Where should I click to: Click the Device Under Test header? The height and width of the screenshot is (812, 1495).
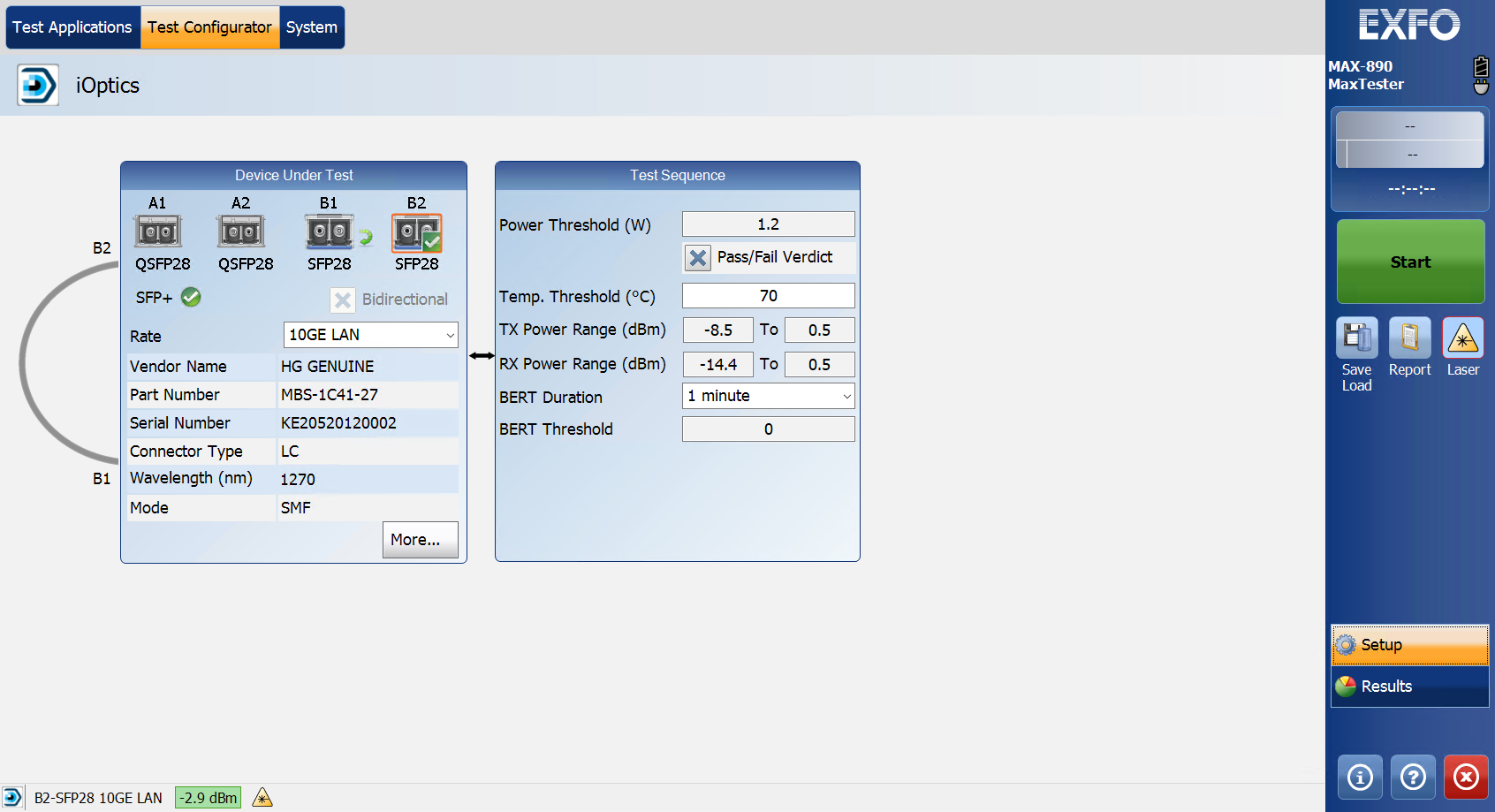click(x=294, y=176)
